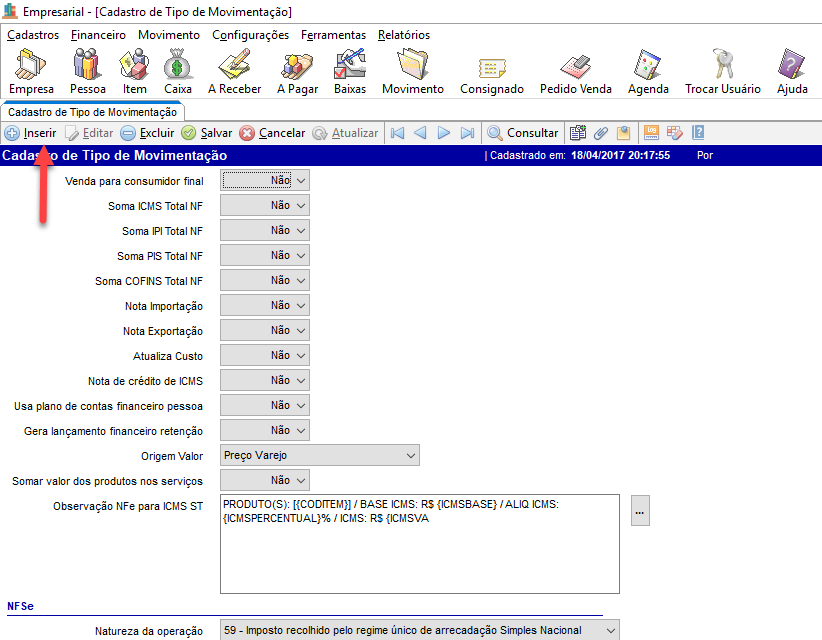Open the Relatórios menu
Screen dimensions: 822x640
(403, 35)
